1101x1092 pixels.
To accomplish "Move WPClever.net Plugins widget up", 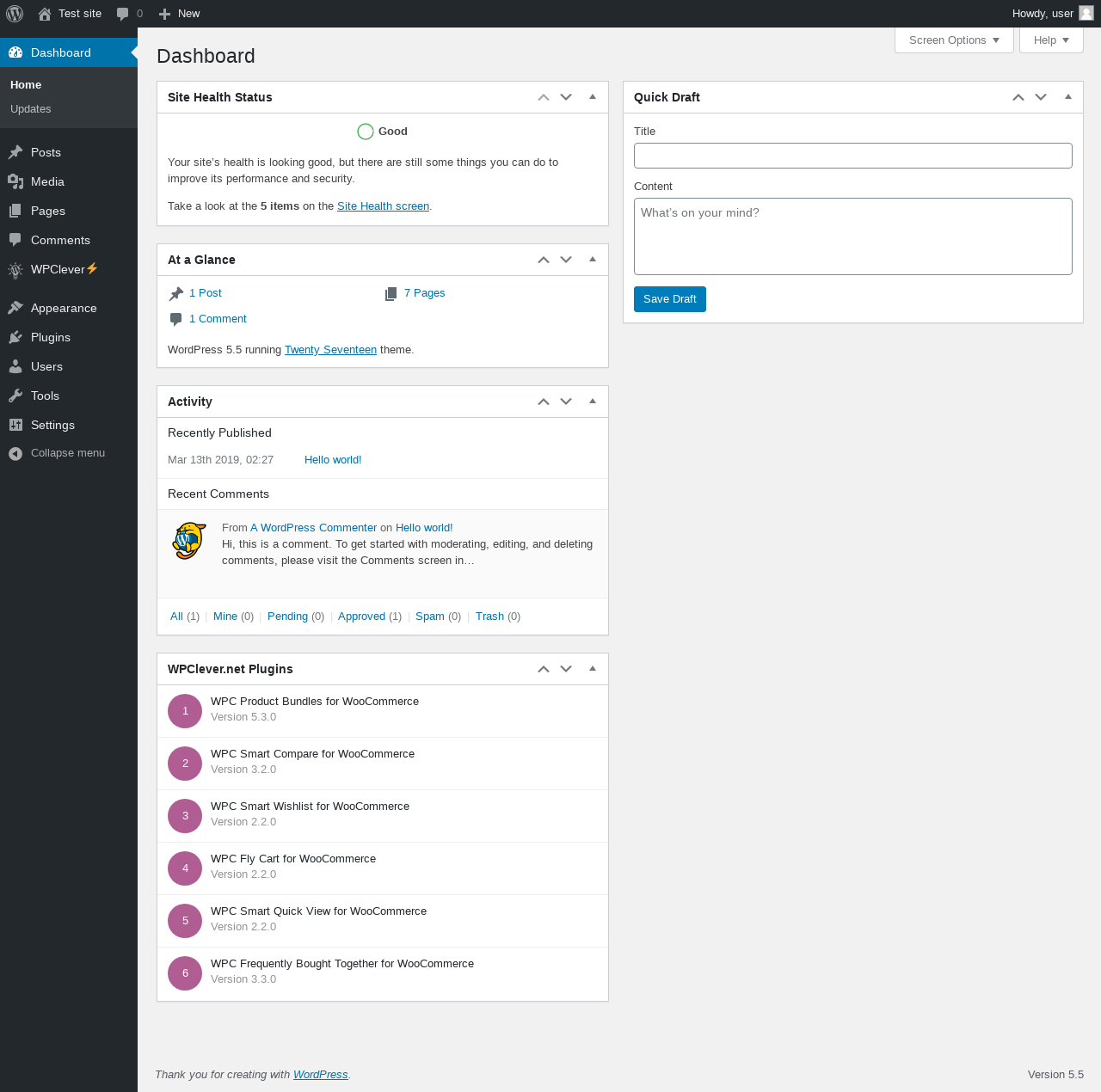I will coord(544,669).
